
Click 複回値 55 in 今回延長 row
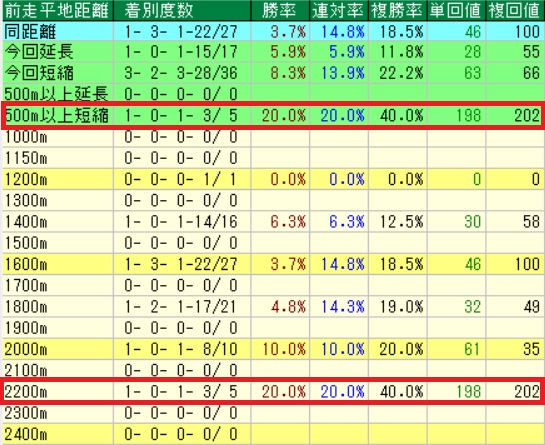tap(531, 52)
